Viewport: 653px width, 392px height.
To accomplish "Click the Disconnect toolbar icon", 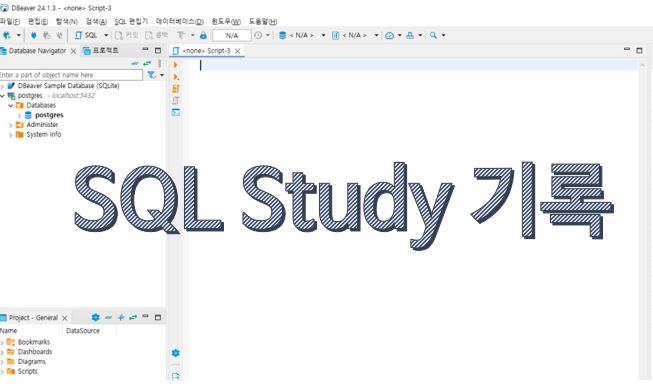I will click(60, 35).
